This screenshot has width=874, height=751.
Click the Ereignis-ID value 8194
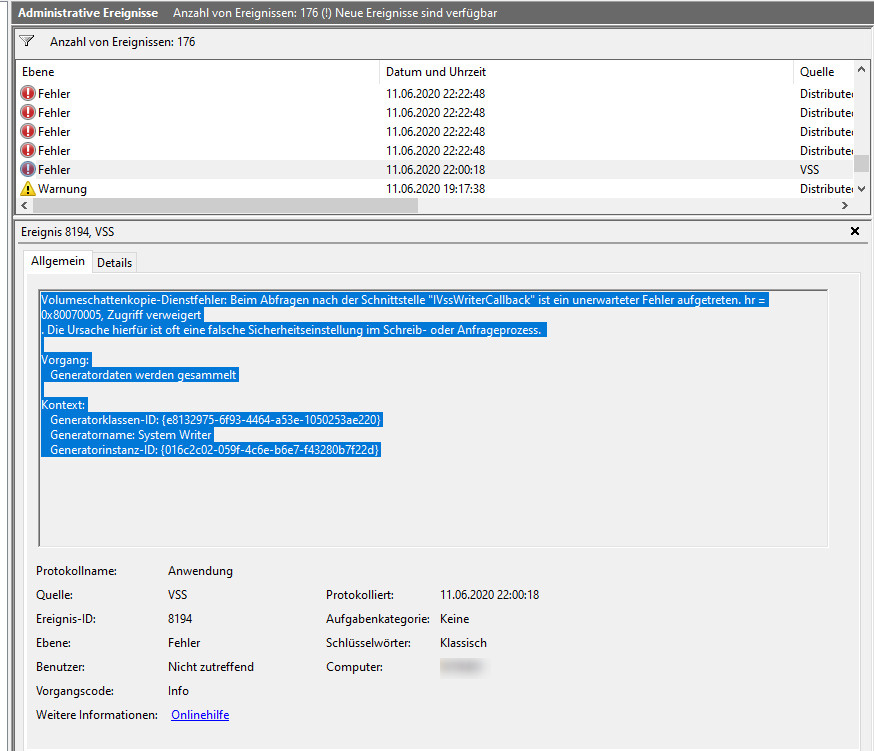[180, 619]
